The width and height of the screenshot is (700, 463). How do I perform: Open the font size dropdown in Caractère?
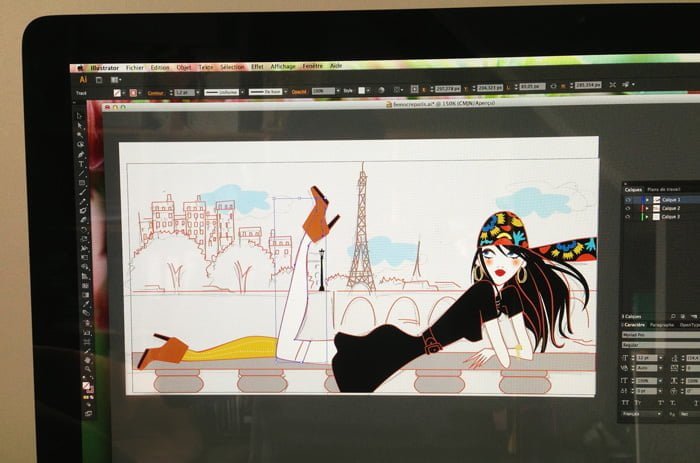click(661, 358)
